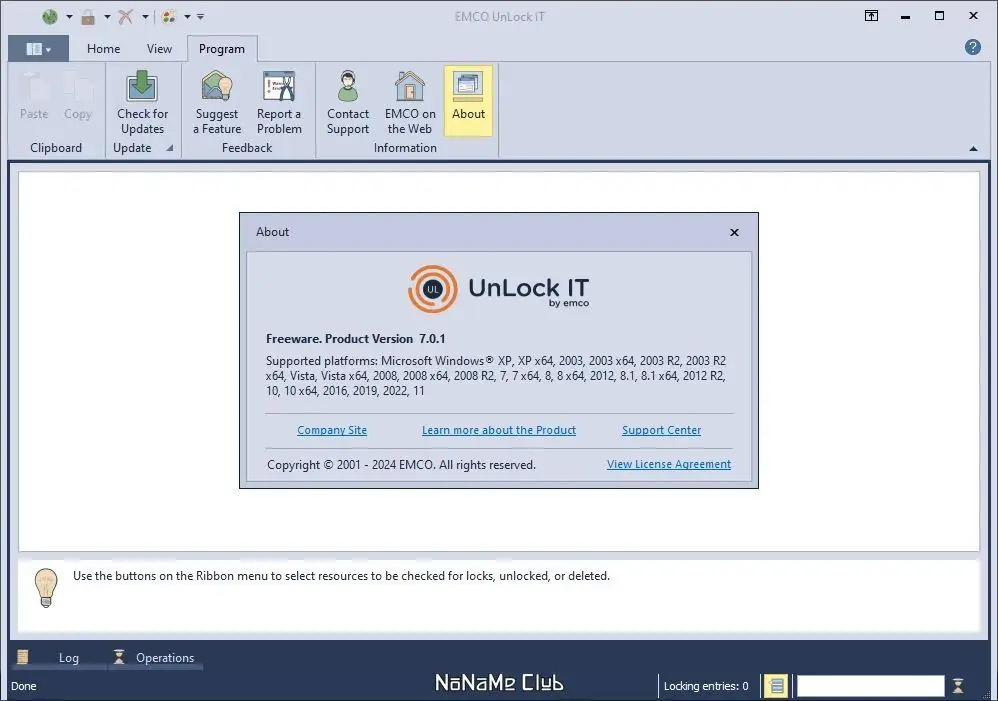Click the green check locks icon in quick access toolbar
Image resolution: width=998 pixels, height=701 pixels.
coord(50,17)
